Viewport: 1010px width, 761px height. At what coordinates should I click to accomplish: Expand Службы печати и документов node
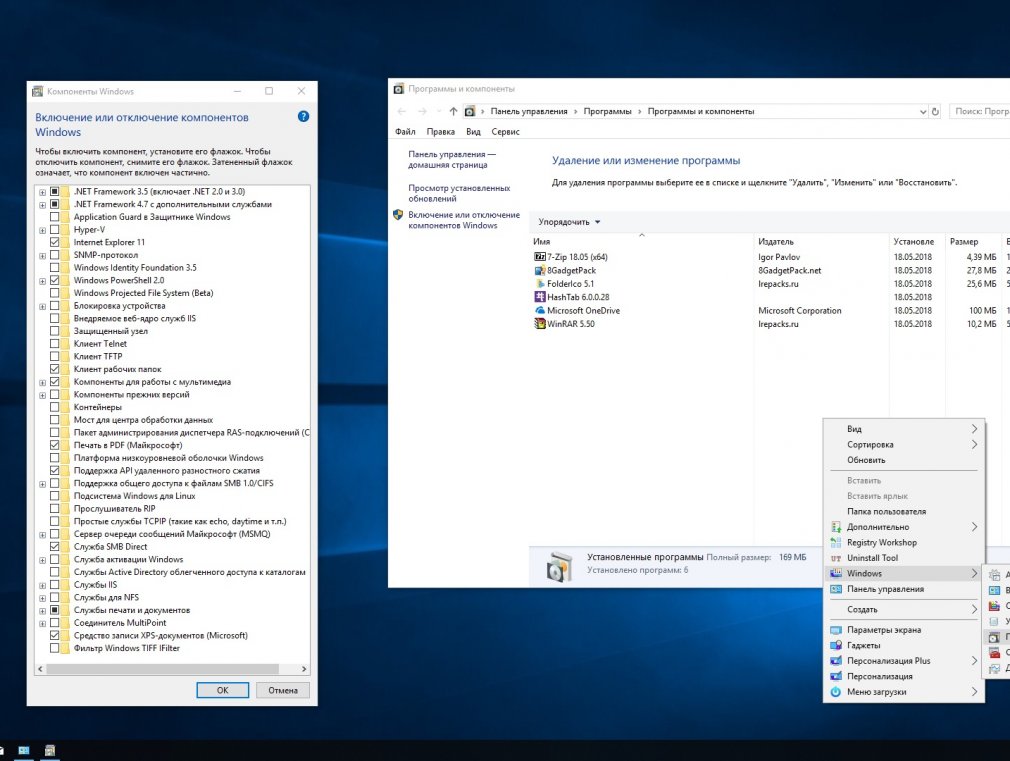[43, 611]
